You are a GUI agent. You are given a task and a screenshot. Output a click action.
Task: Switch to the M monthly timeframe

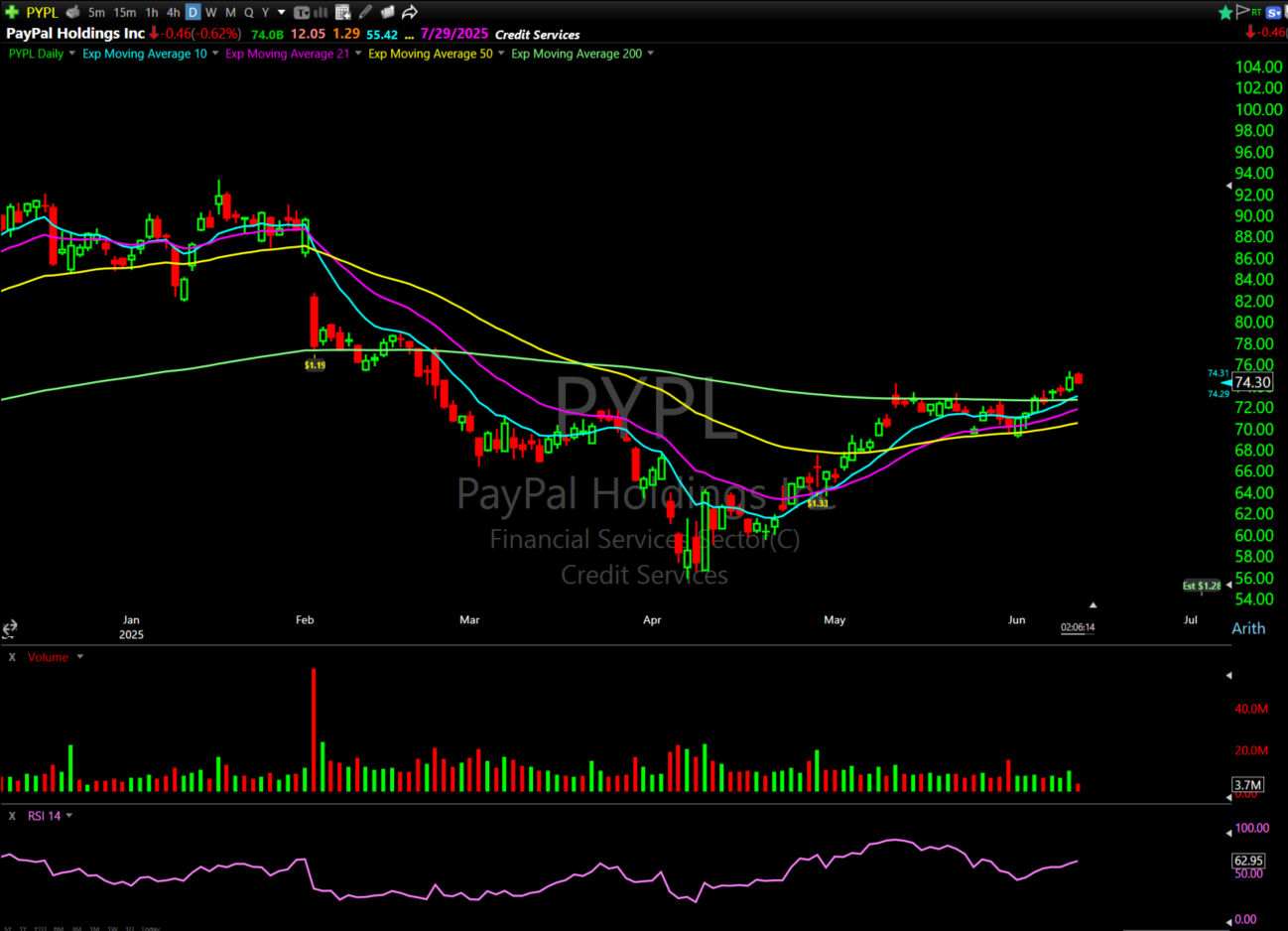230,12
